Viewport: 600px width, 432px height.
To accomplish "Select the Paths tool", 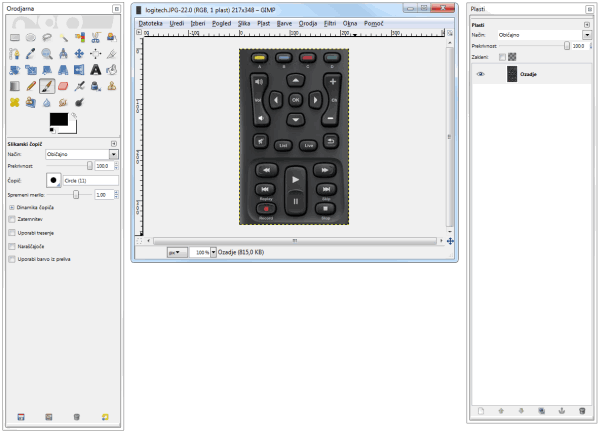I will point(15,54).
